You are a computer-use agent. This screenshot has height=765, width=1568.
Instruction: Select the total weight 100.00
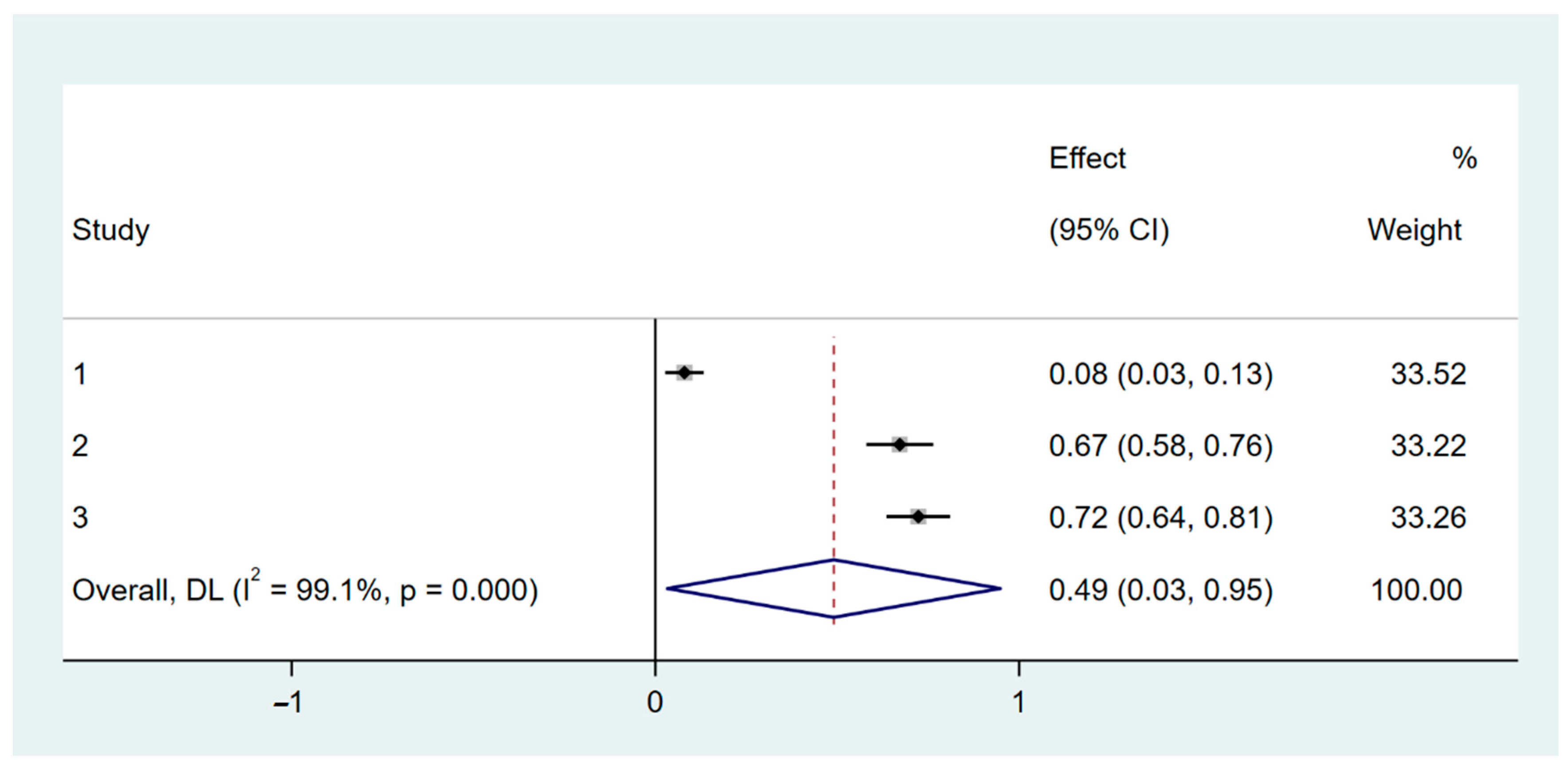(x=1416, y=590)
